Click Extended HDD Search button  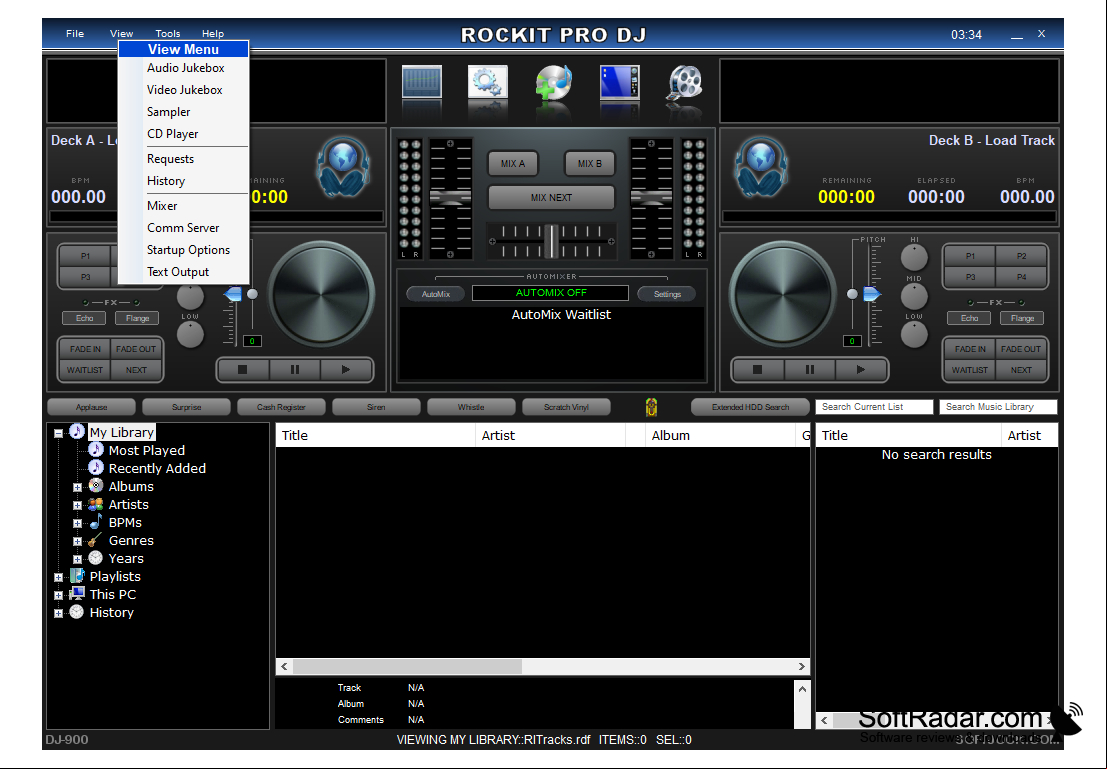[750, 407]
